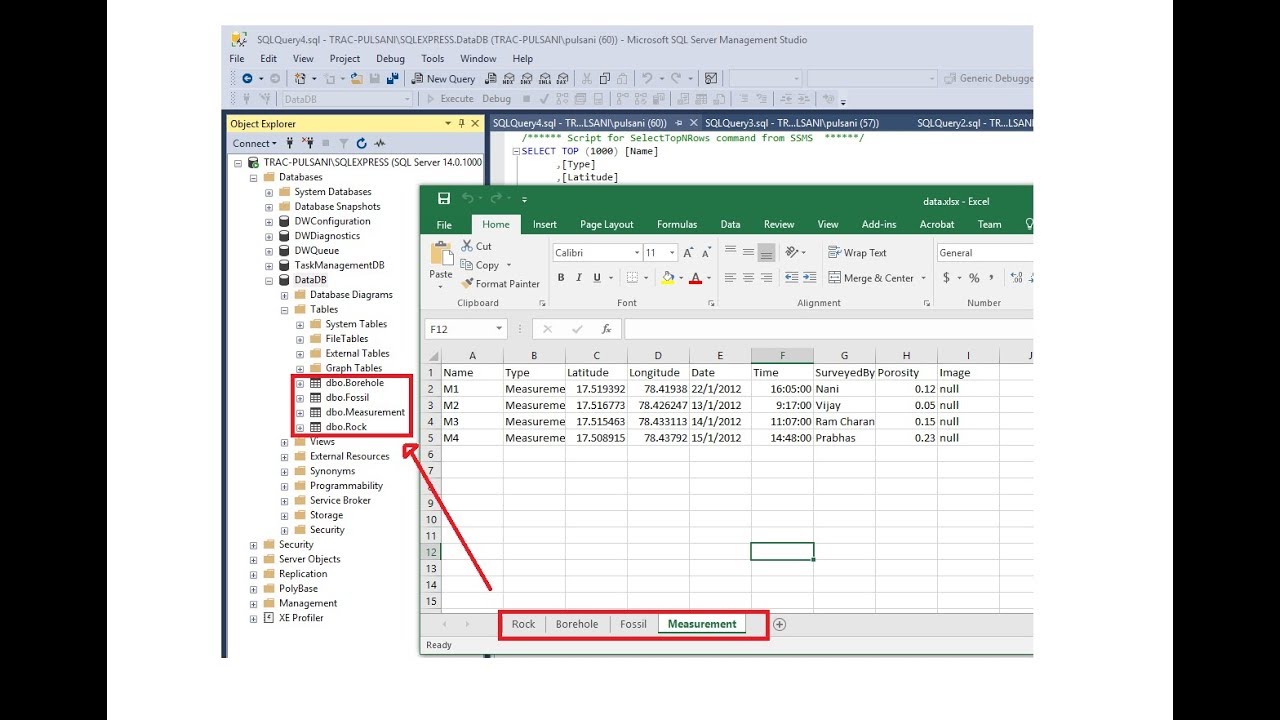Select dbo.Fossil table in Object Explorer
The height and width of the screenshot is (720, 1280).
(x=347, y=397)
